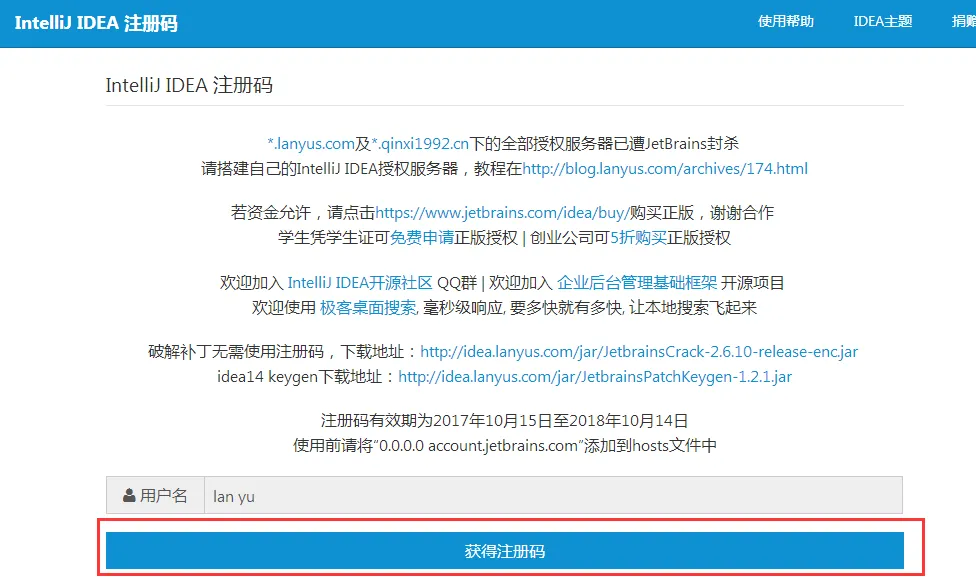Open the 使用帮助 menu item
Screen dimensions: 976x584
pyautogui.click(x=786, y=21)
